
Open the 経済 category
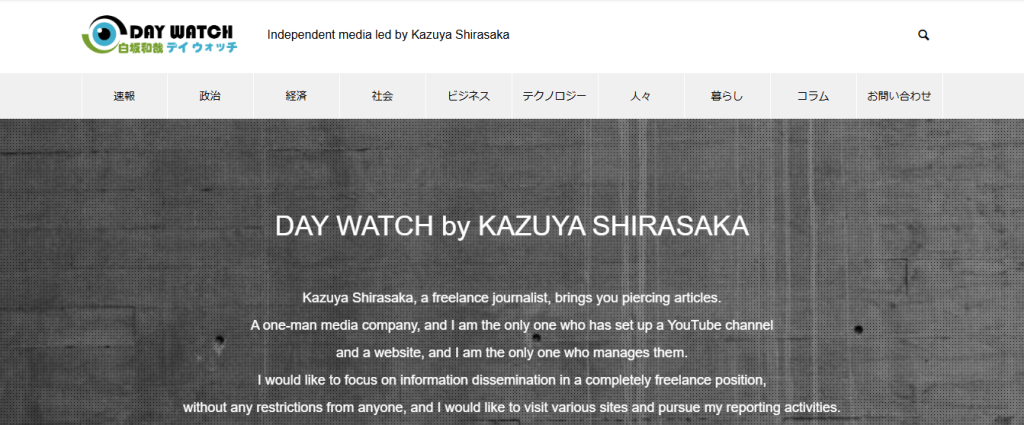click(296, 96)
